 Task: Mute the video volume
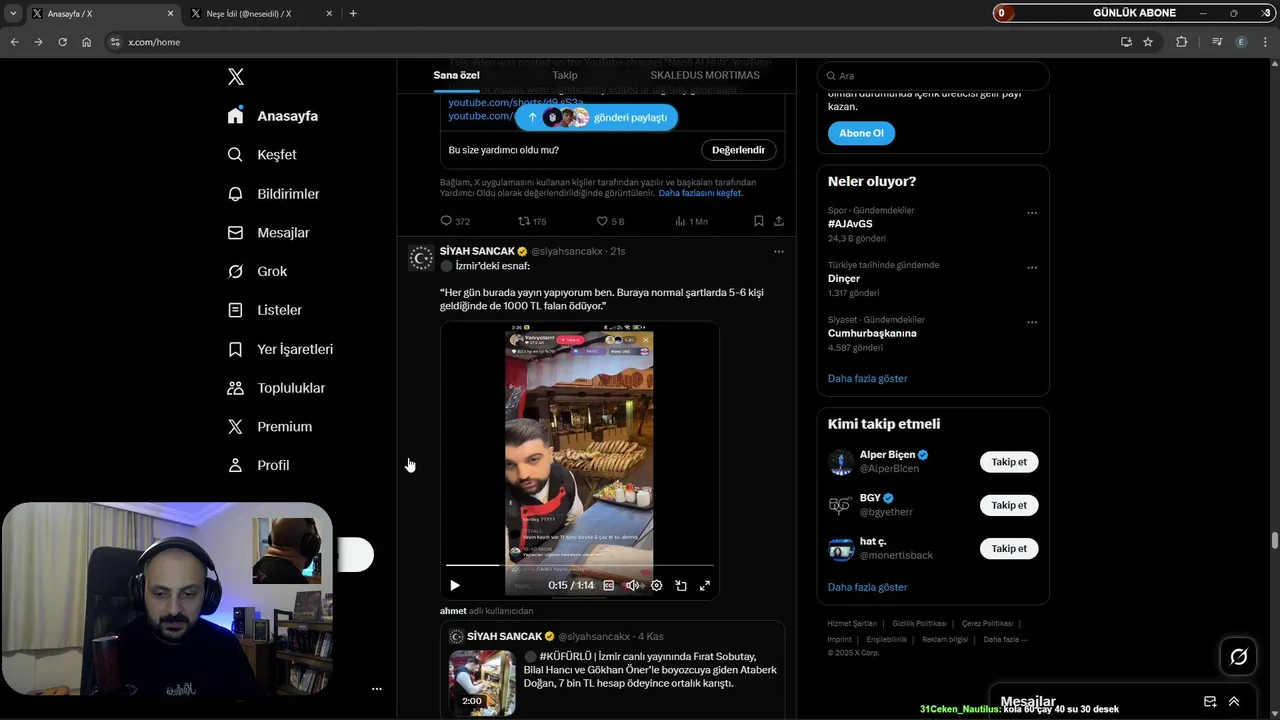coord(632,586)
